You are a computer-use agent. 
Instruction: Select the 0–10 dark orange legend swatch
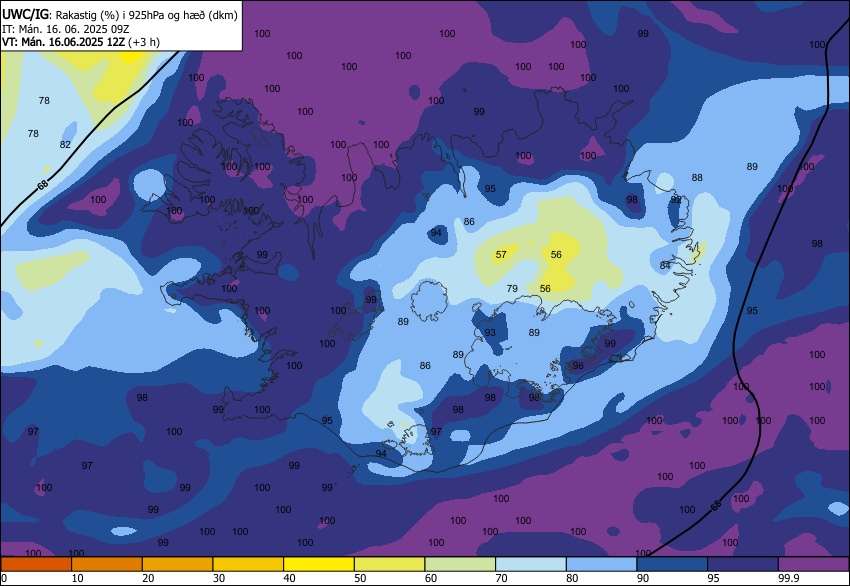(x=36, y=564)
